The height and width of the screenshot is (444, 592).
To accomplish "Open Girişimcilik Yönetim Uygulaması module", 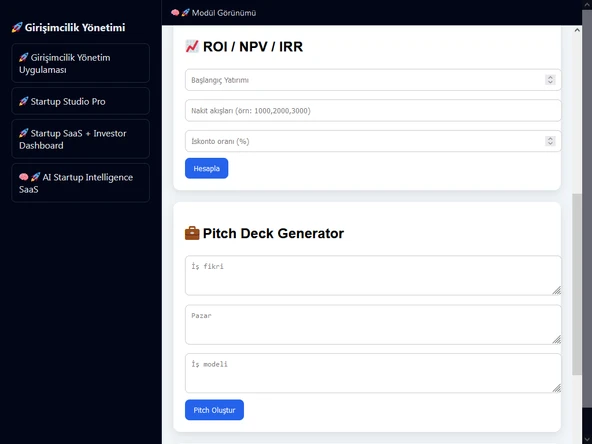I will [x=80, y=63].
